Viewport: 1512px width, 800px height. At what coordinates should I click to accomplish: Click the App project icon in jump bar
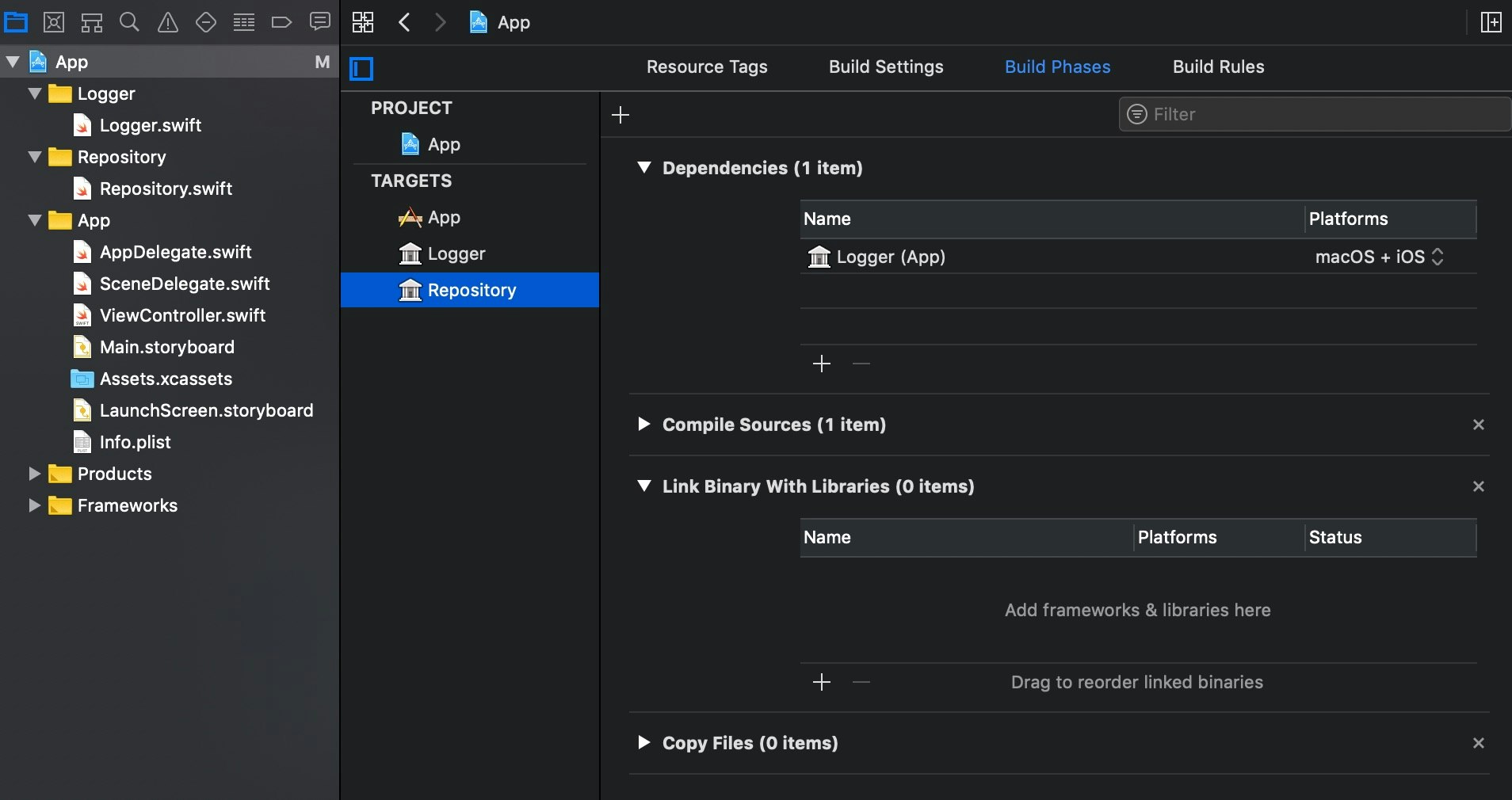point(479,22)
